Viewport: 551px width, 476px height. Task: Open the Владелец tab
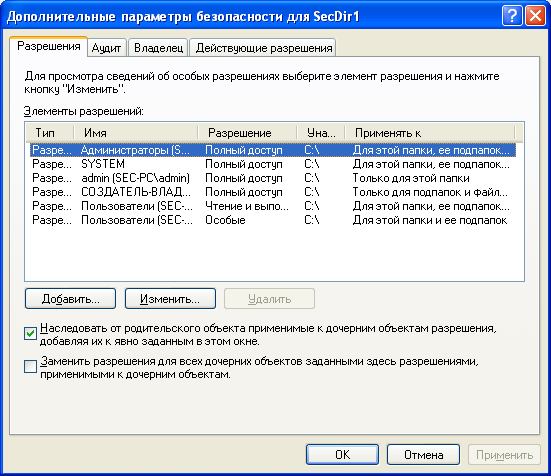tap(158, 48)
